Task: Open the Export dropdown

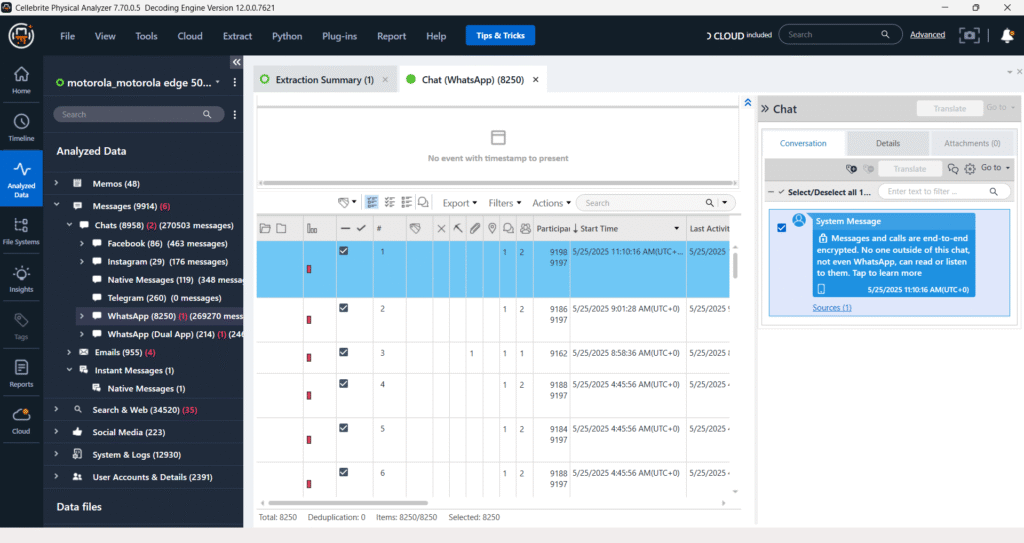Action: point(460,203)
